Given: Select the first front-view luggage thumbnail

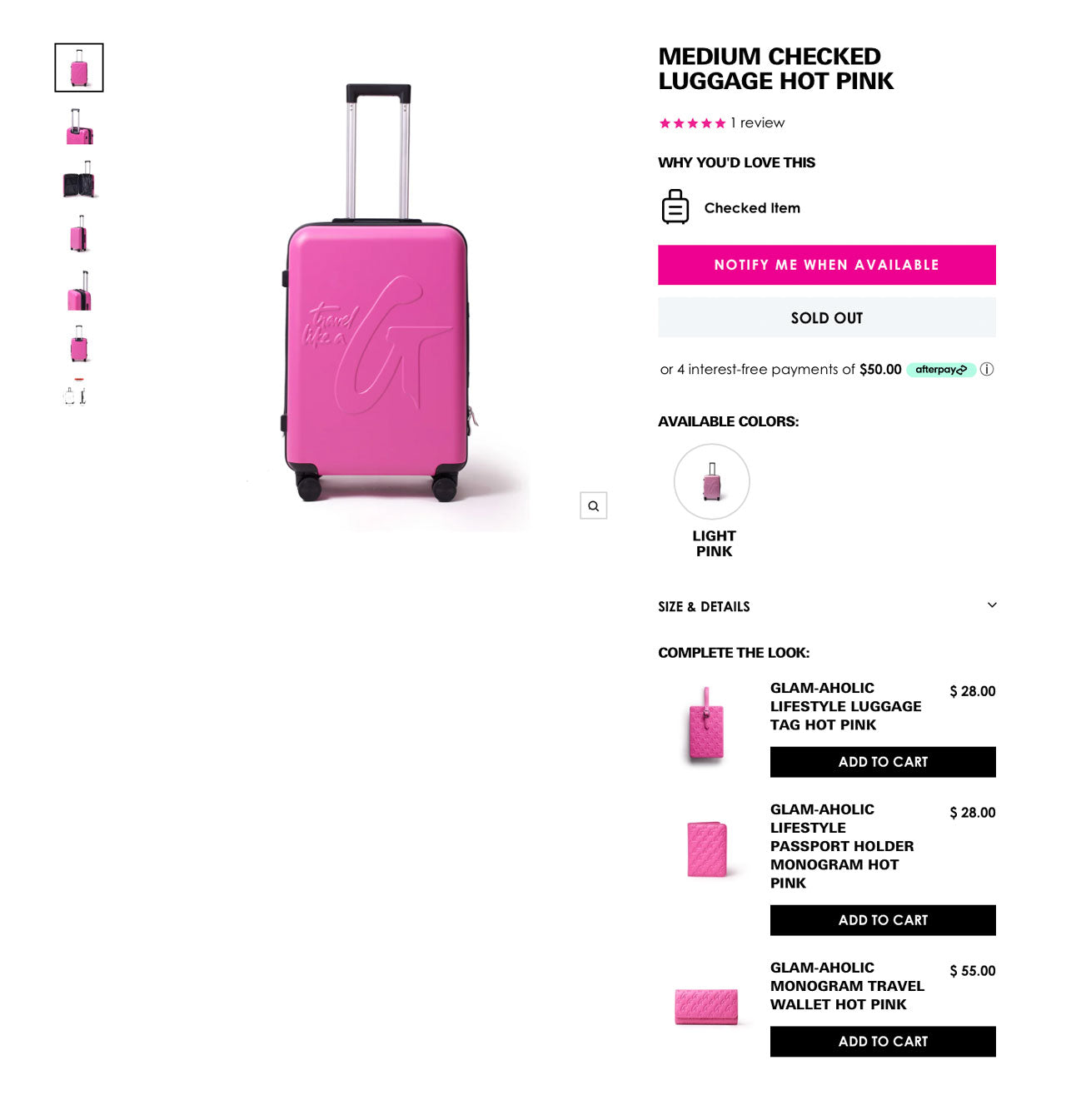Looking at the screenshot, I should pos(79,67).
